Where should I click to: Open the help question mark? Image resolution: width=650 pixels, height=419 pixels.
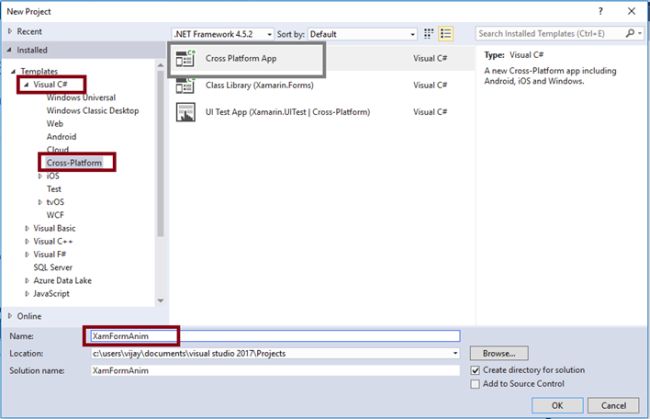point(601,11)
